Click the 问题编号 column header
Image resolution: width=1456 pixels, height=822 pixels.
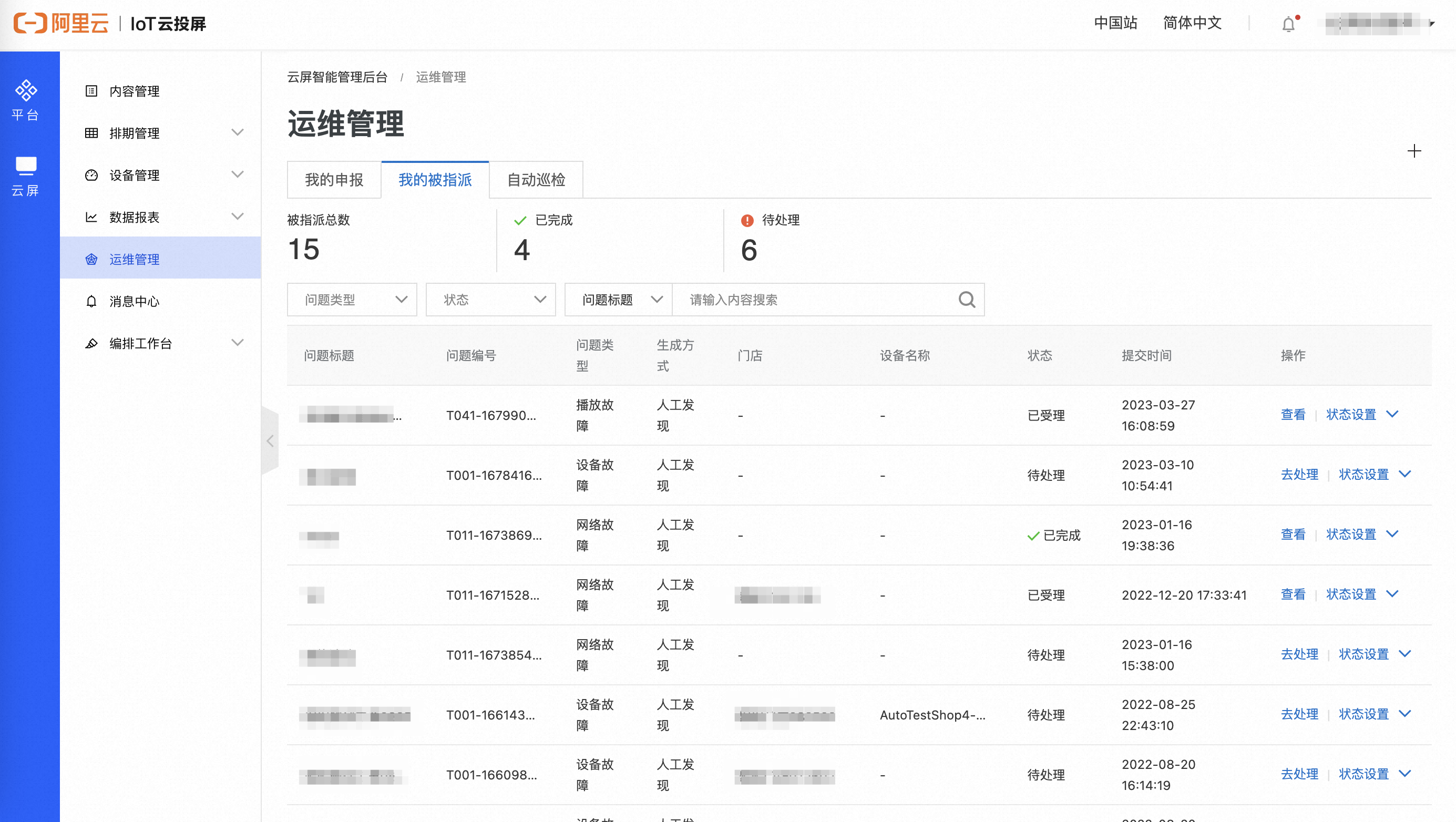(x=471, y=356)
